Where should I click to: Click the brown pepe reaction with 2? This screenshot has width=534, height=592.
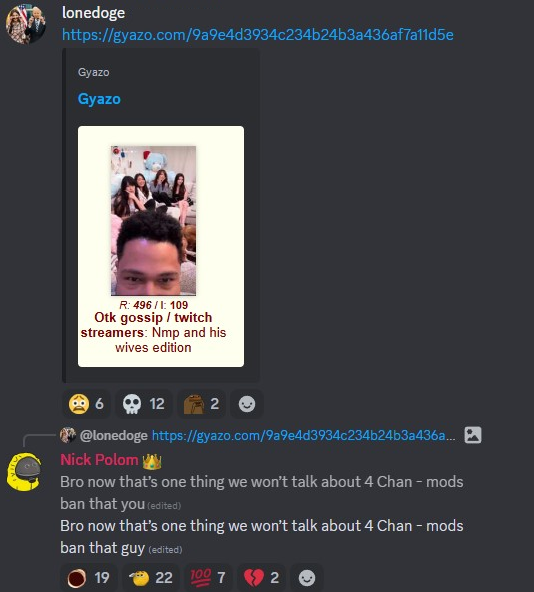[201, 404]
